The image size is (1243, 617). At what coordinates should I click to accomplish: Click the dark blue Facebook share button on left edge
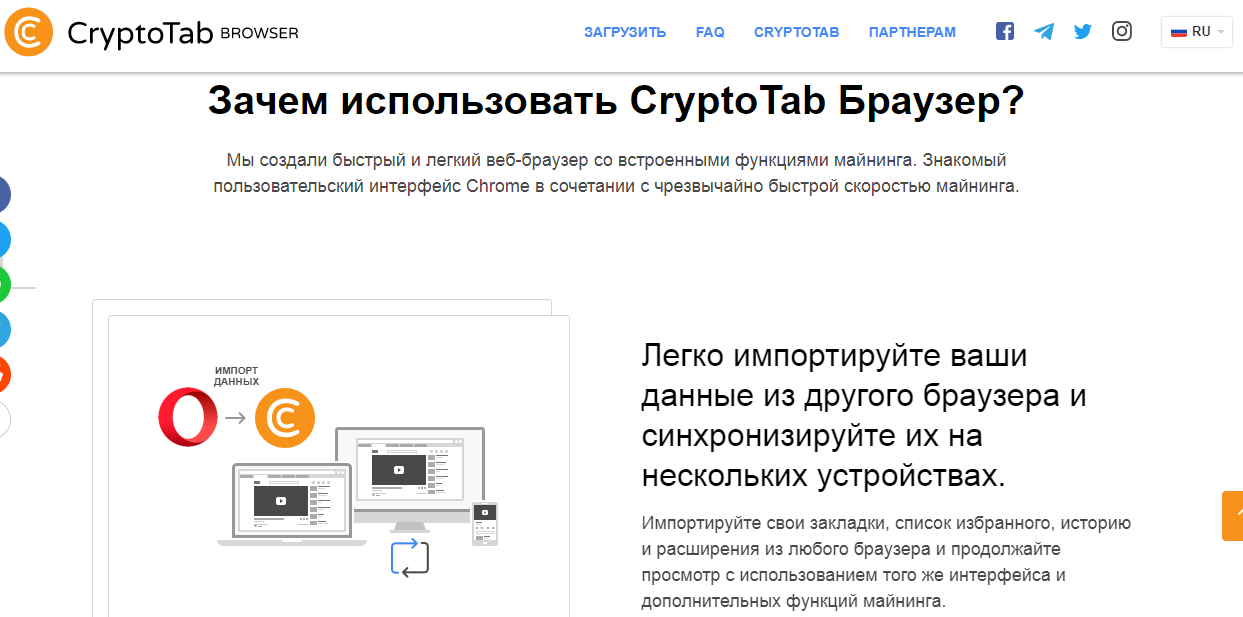4,195
